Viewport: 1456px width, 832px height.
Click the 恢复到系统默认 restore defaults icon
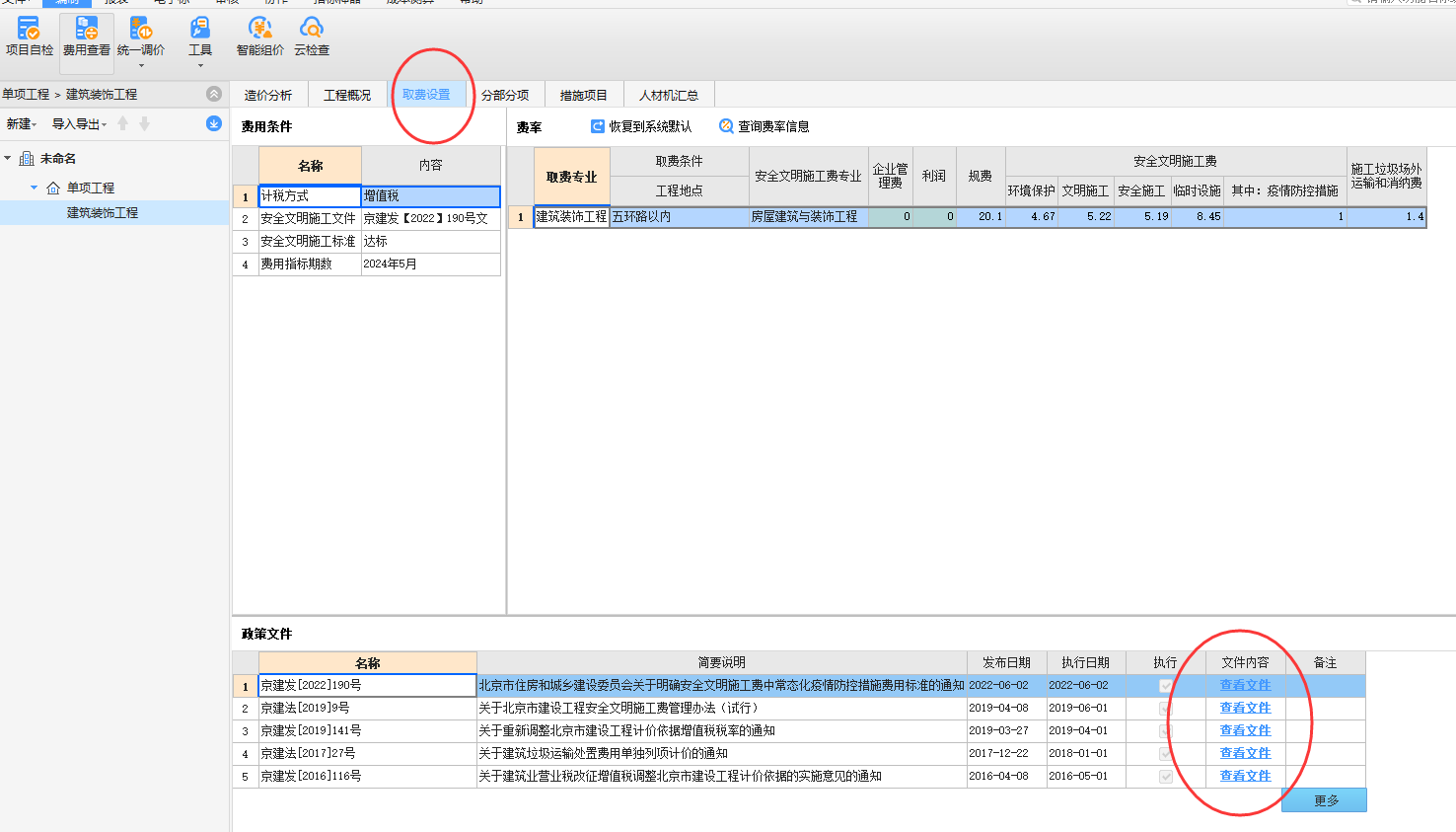pos(597,126)
